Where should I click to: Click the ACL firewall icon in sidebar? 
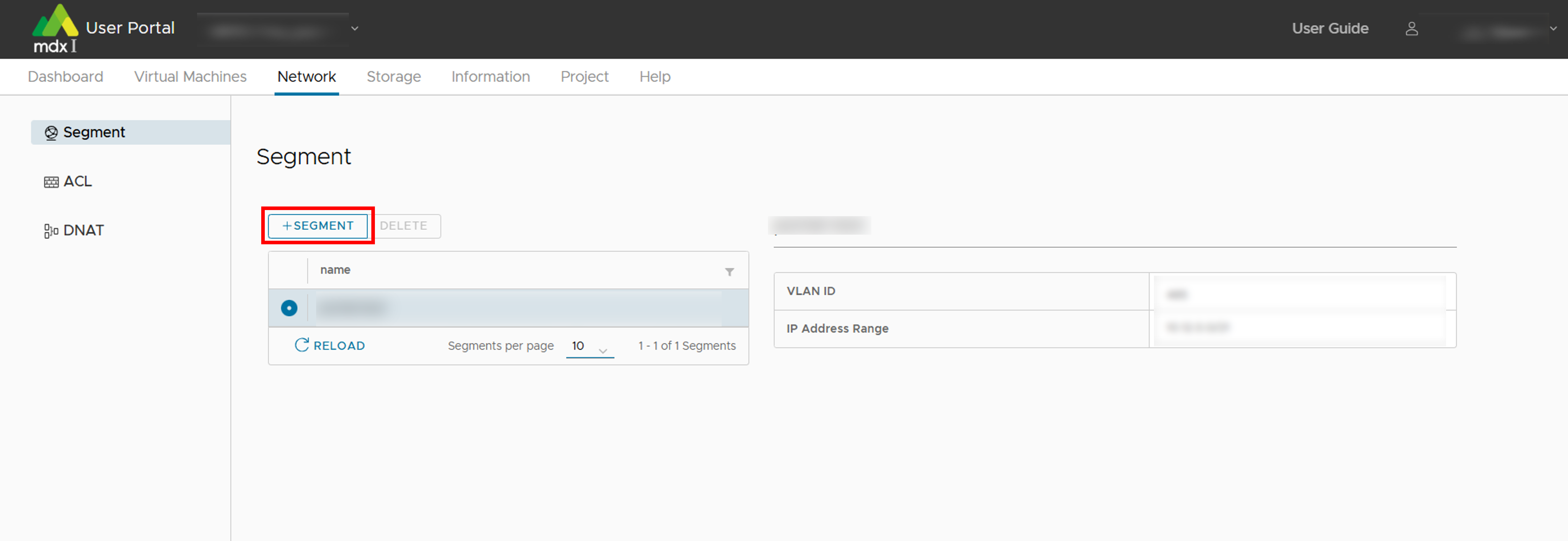(51, 182)
